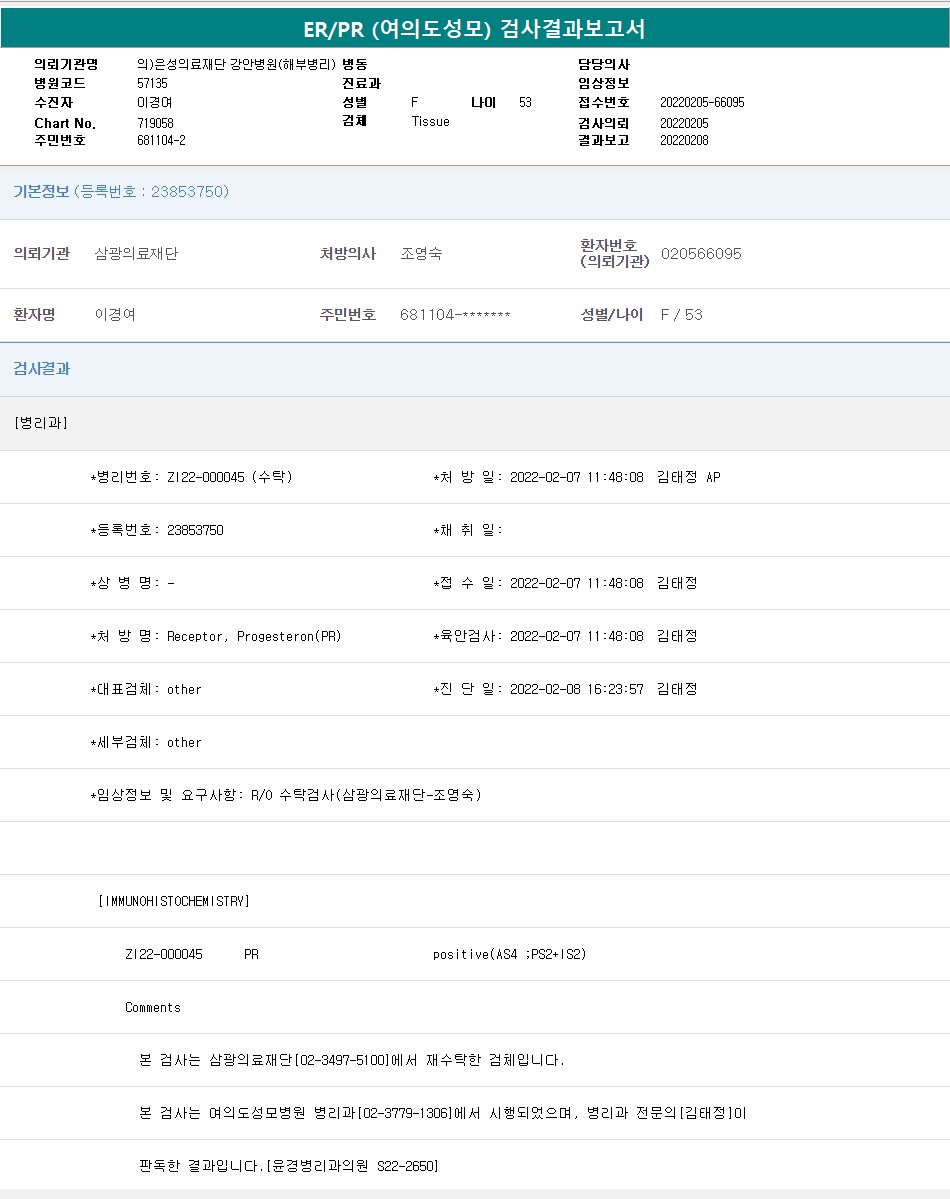Click the 검사의뢰 date 20220205
Image resolution: width=950 pixels, height=1199 pixels.
pos(684,123)
